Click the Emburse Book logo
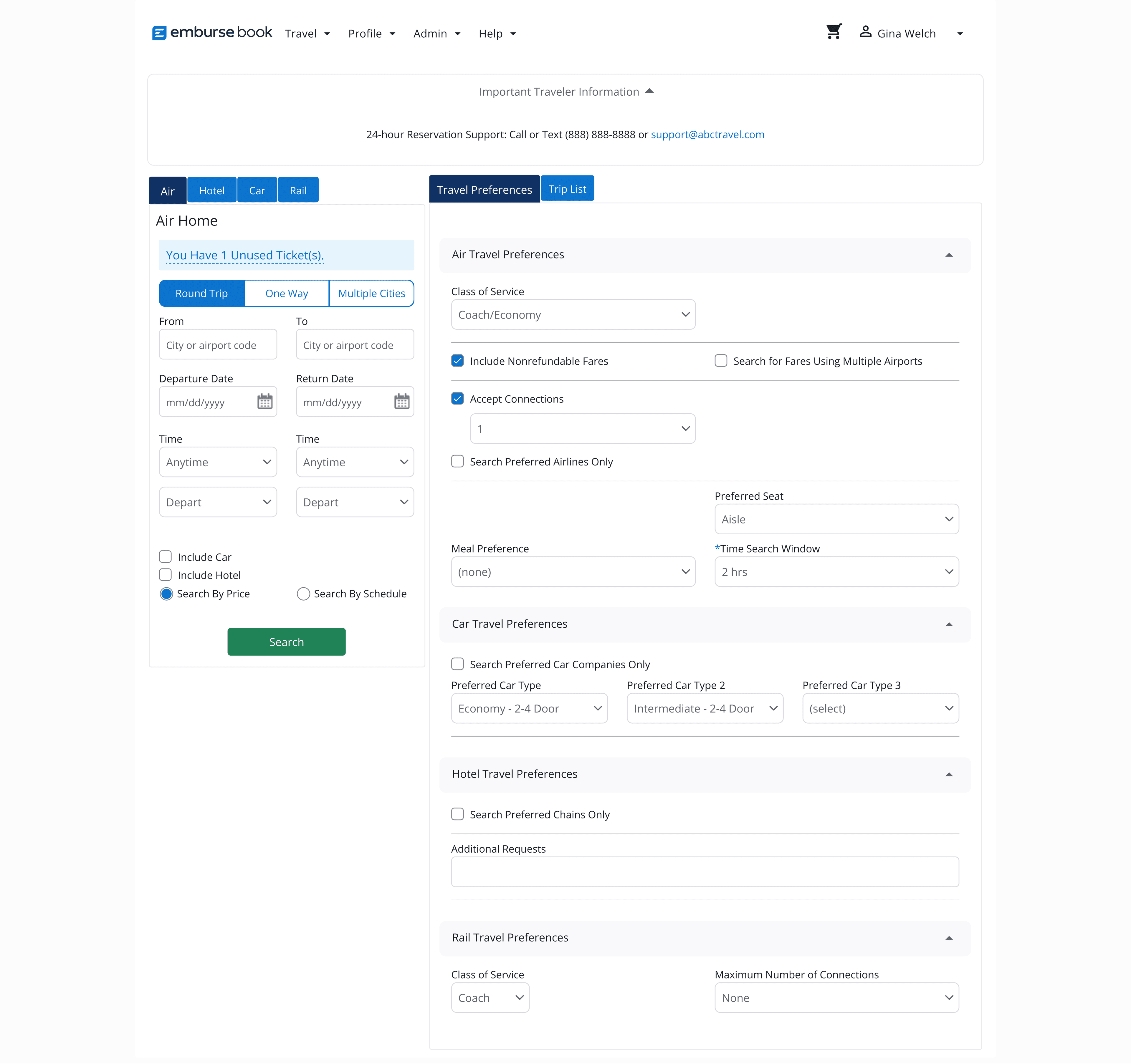 [212, 33]
